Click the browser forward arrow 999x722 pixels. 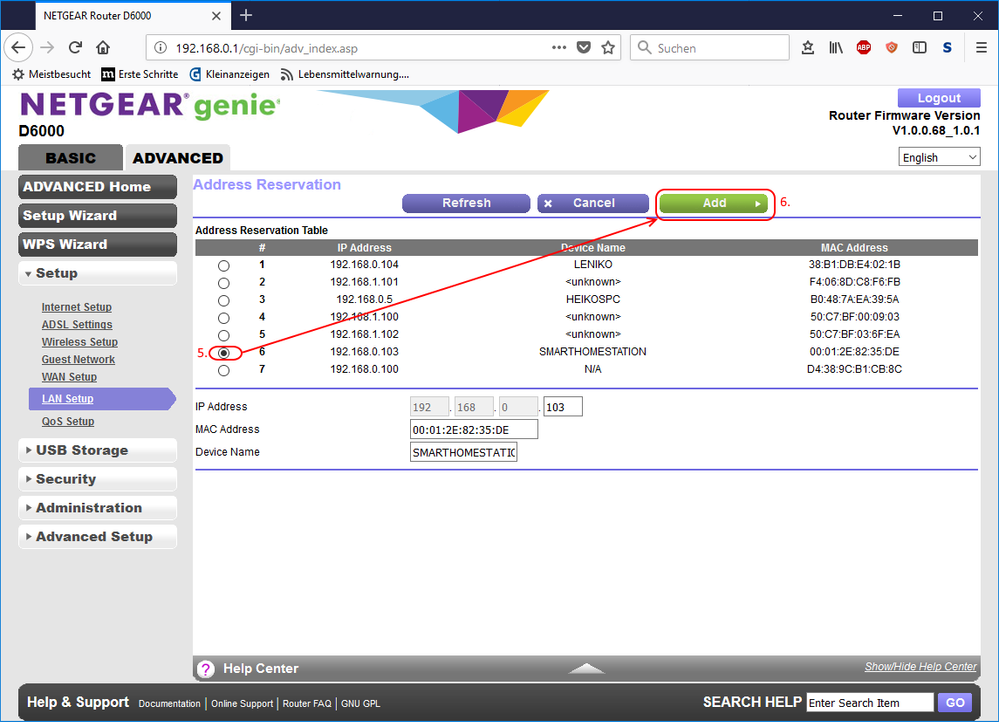(x=47, y=47)
